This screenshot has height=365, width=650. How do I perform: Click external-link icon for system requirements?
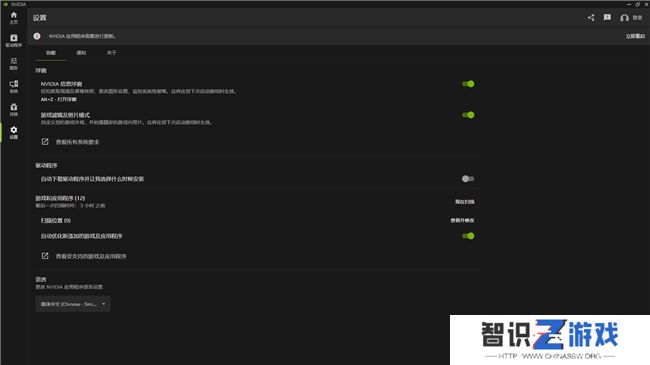point(45,142)
